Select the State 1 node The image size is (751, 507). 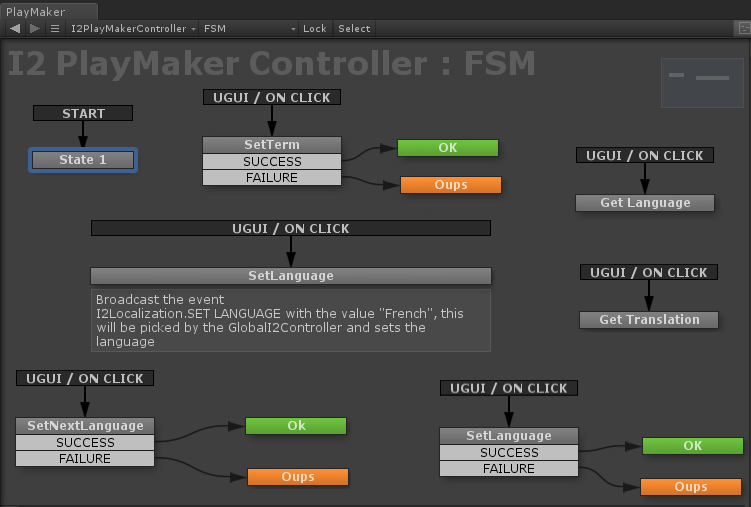click(x=83, y=160)
